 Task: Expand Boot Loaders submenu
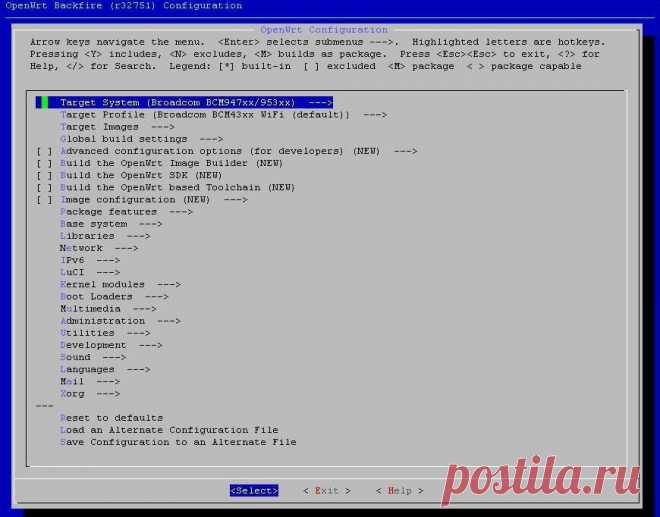[x=114, y=297]
